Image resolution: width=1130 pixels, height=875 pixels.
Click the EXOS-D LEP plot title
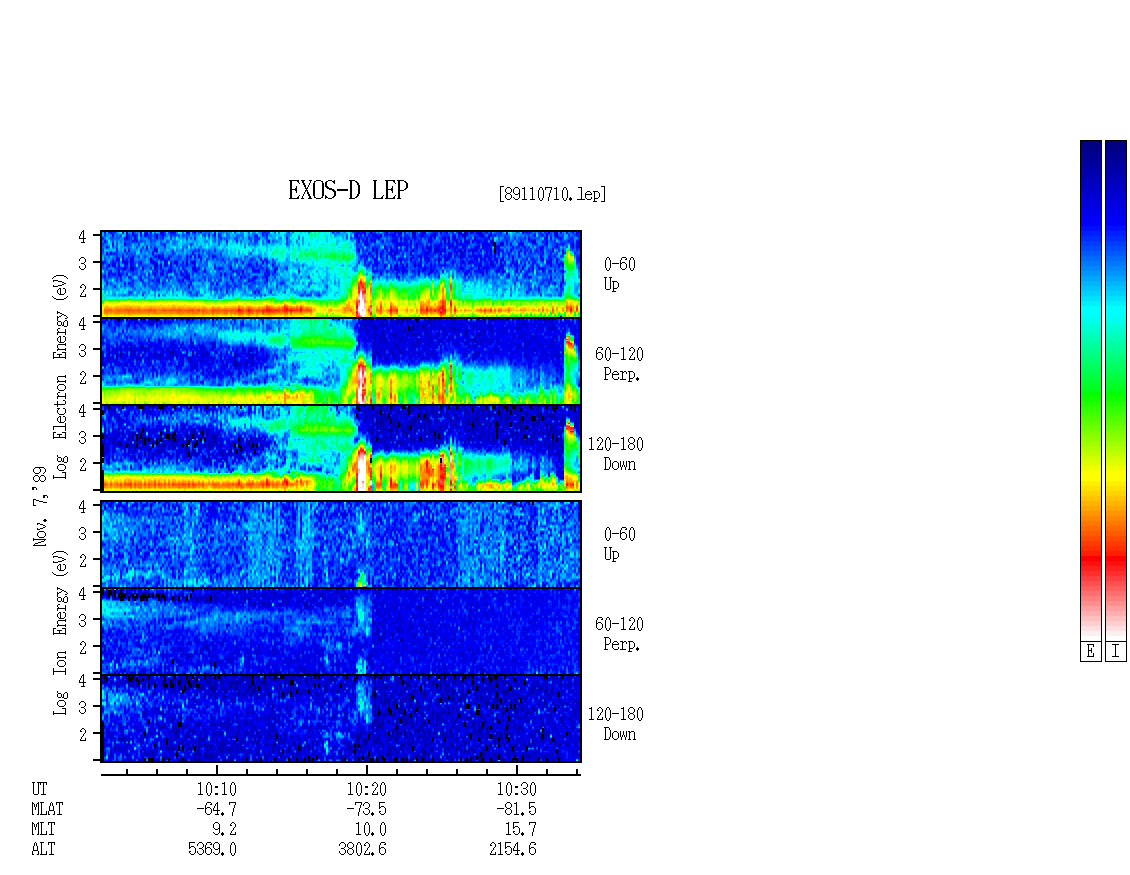click(x=348, y=190)
